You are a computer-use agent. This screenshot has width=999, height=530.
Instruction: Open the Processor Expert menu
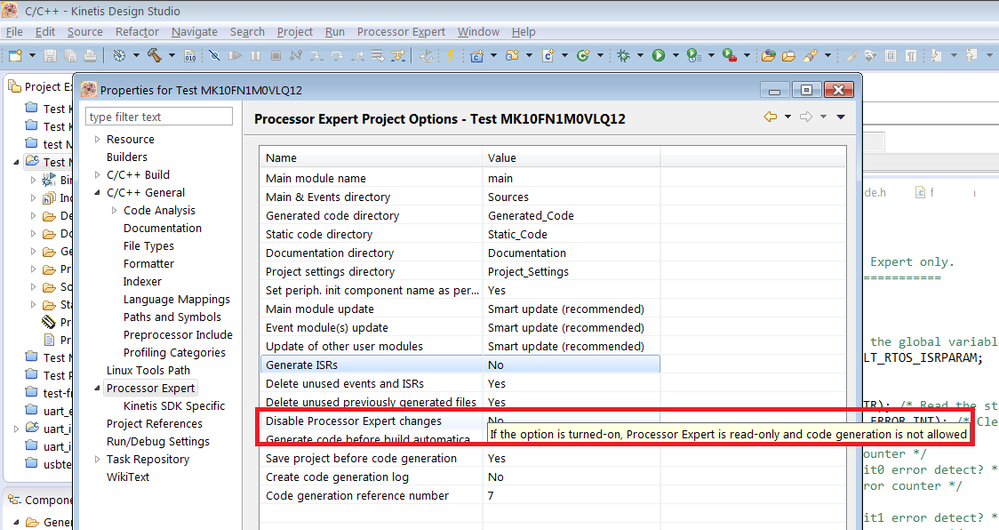point(401,32)
